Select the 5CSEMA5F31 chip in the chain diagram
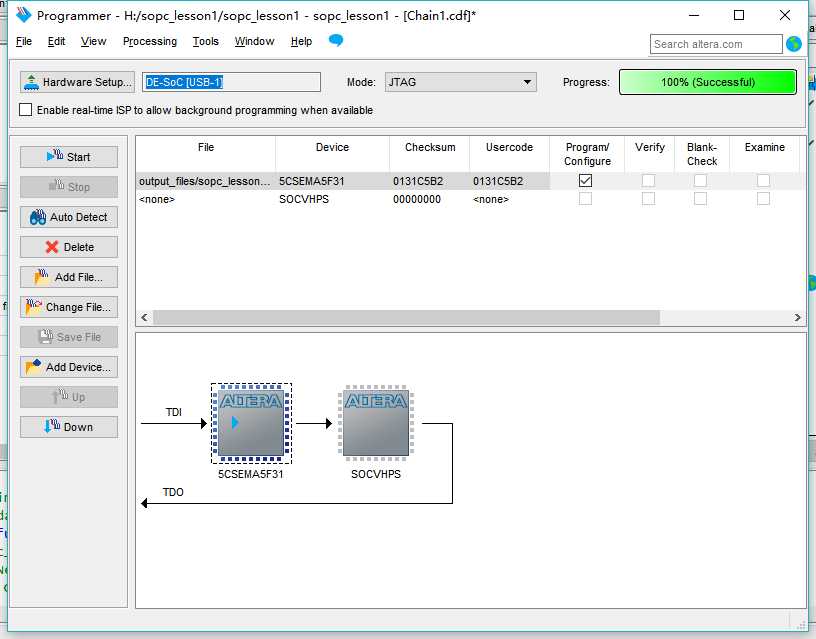 coord(251,424)
